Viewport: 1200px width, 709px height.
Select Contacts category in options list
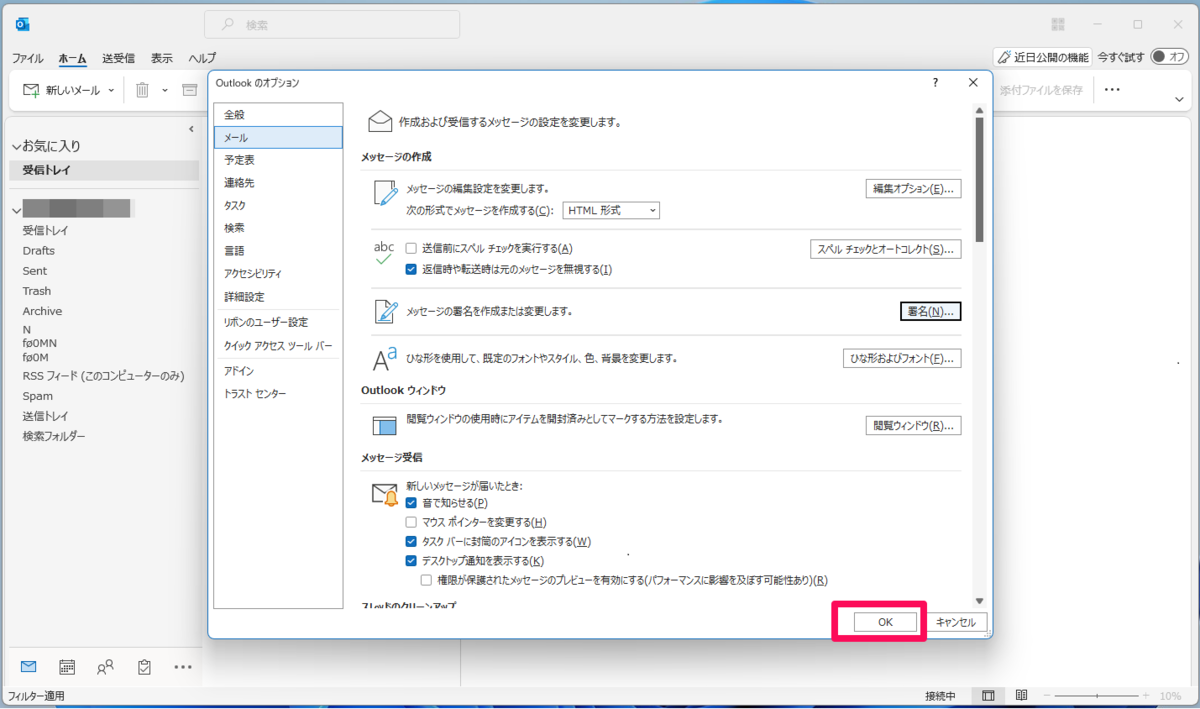(278, 183)
